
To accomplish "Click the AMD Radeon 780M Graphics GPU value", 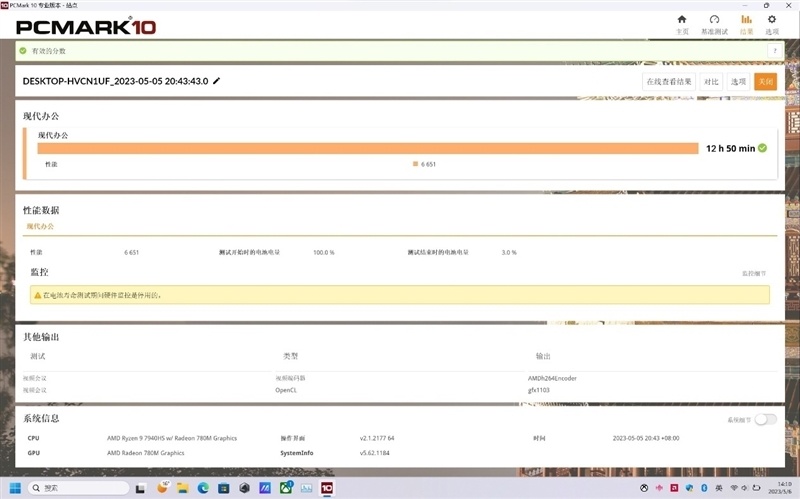I will pyautogui.click(x=145, y=453).
